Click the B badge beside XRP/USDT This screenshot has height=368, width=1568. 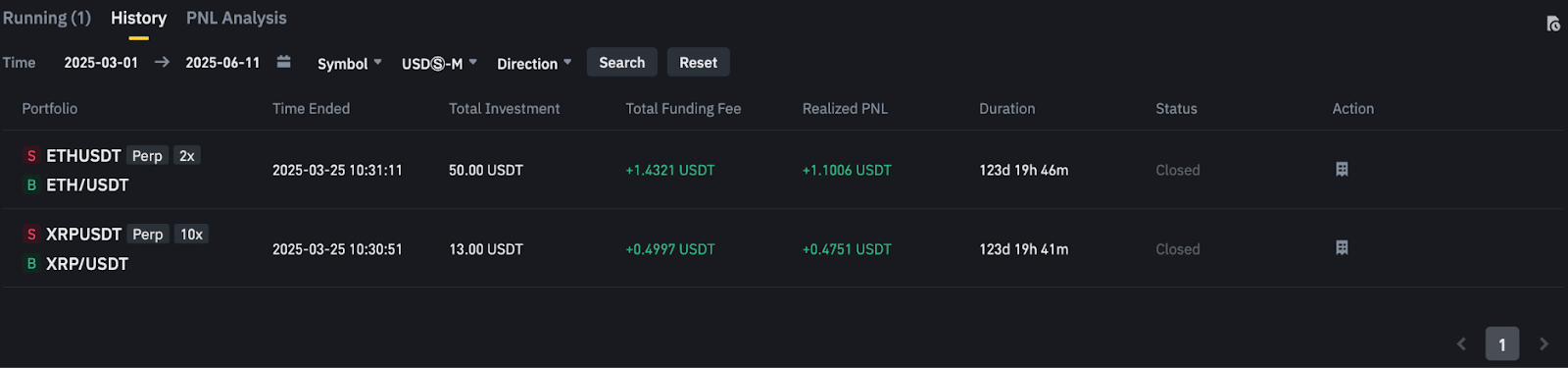click(31, 264)
